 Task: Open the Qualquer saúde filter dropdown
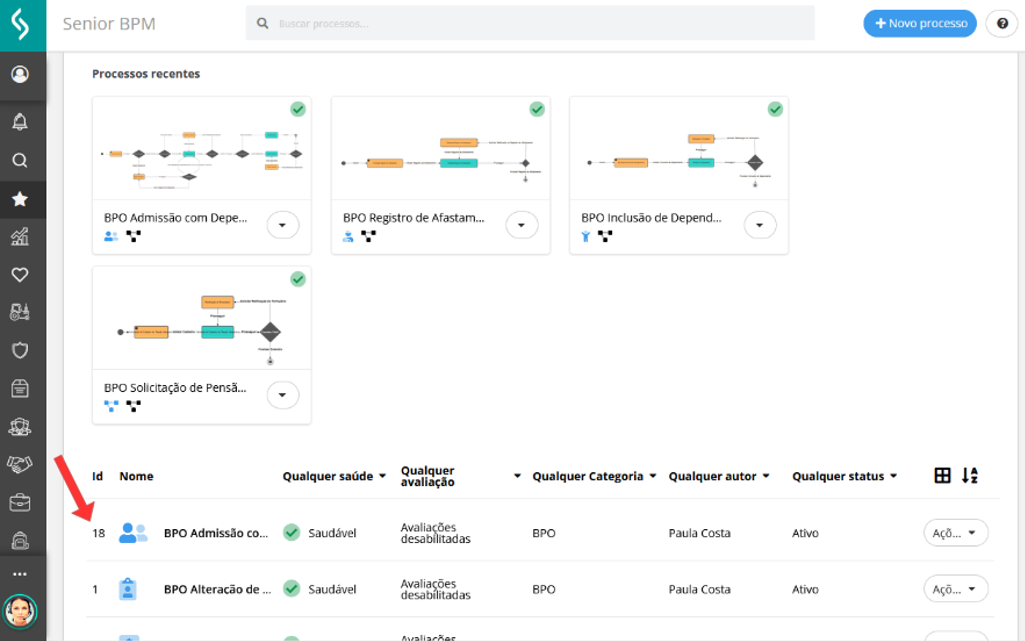click(x=334, y=477)
